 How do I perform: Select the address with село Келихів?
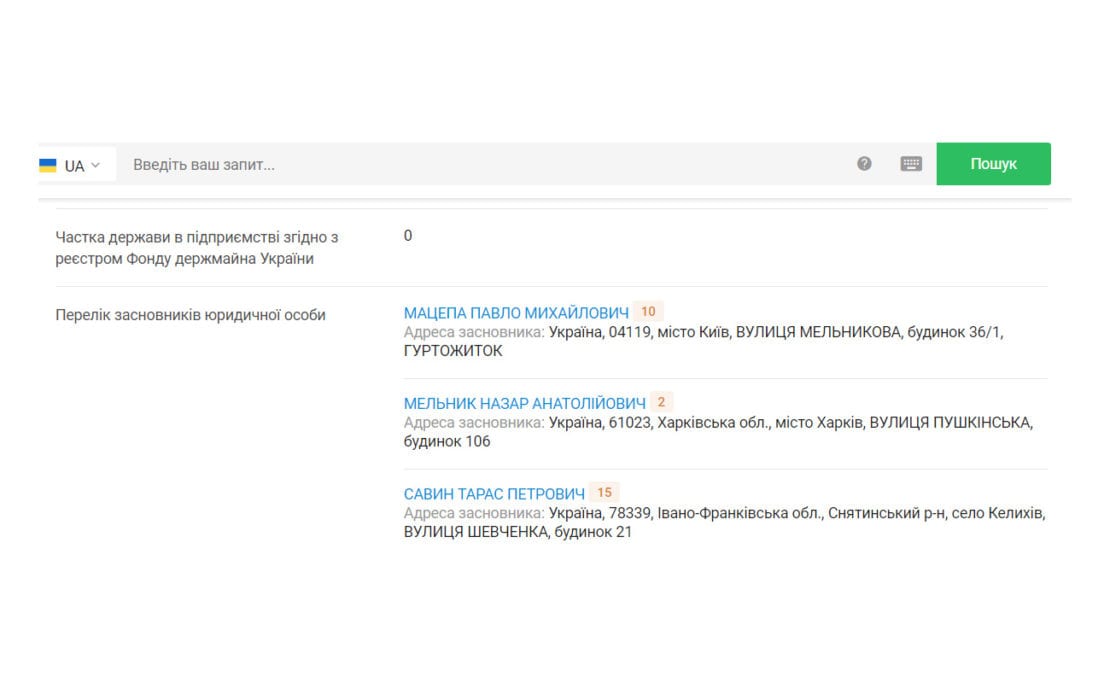(x=724, y=522)
